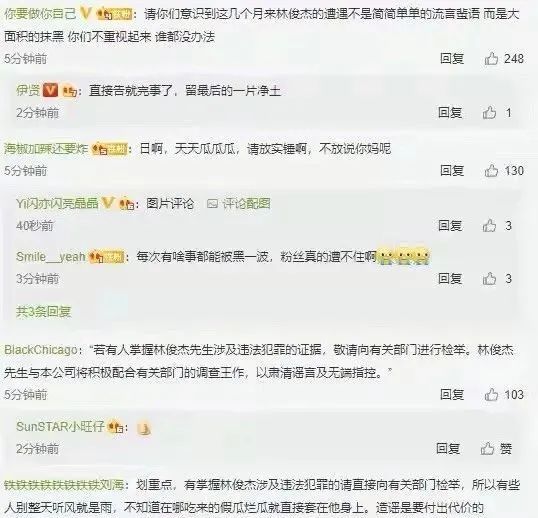Like the comment with 130 likes
538x518 pixels.
[x=491, y=170]
